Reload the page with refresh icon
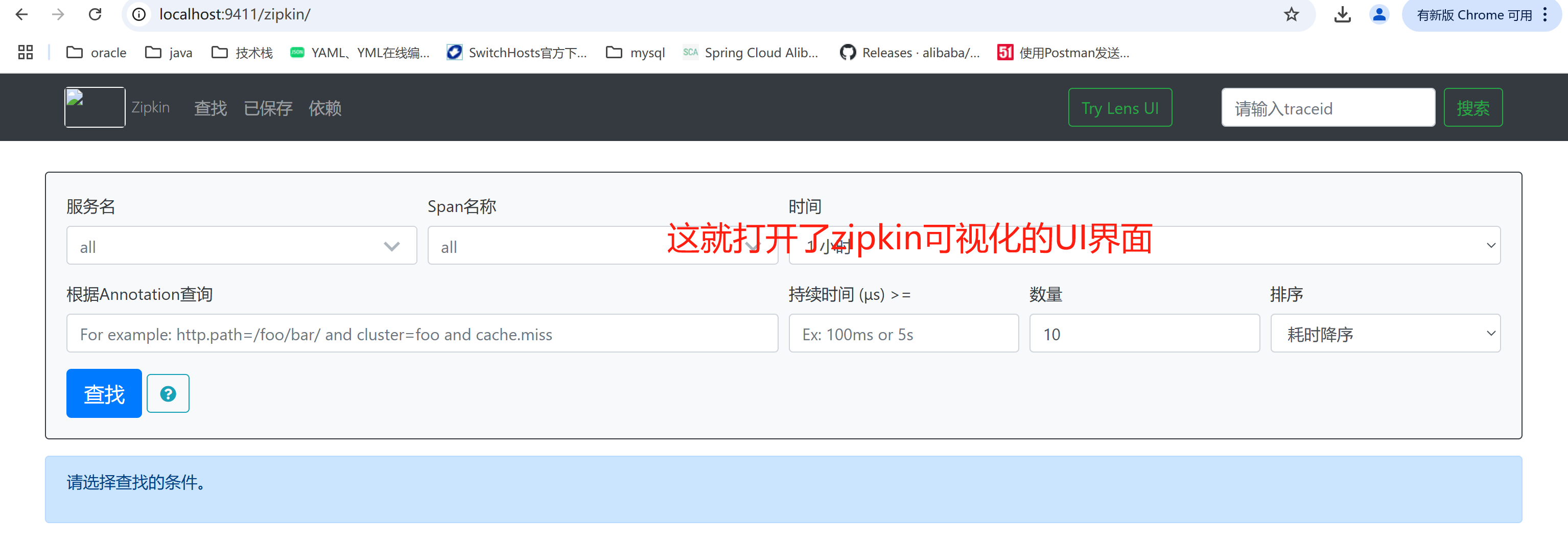The width and height of the screenshot is (1568, 540). pyautogui.click(x=95, y=14)
